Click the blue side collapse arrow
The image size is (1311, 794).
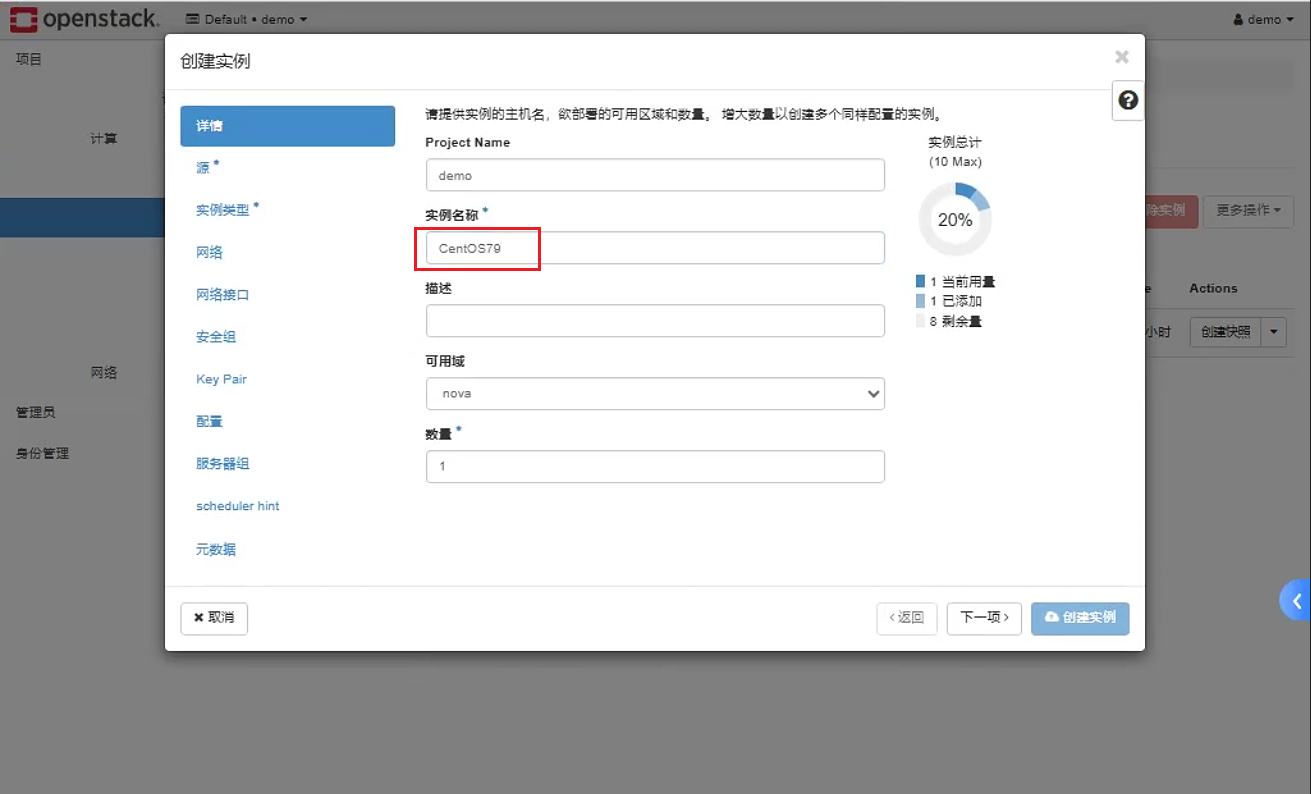pos(1296,600)
